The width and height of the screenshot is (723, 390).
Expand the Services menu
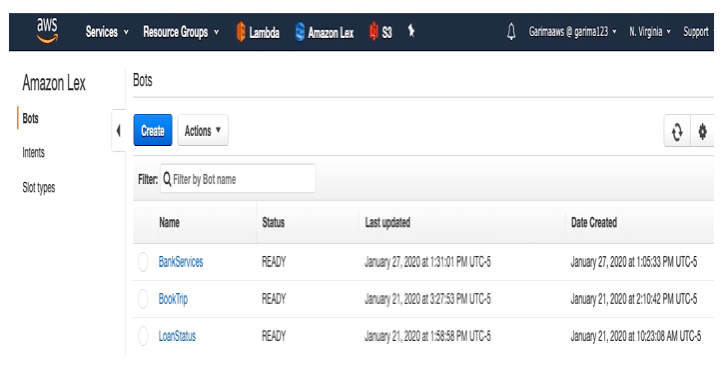point(107,32)
